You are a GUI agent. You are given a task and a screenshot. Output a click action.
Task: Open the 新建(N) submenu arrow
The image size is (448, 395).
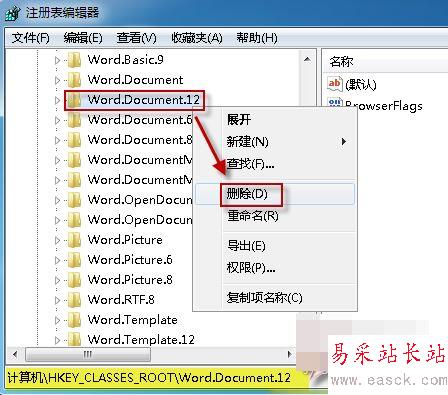coord(344,142)
